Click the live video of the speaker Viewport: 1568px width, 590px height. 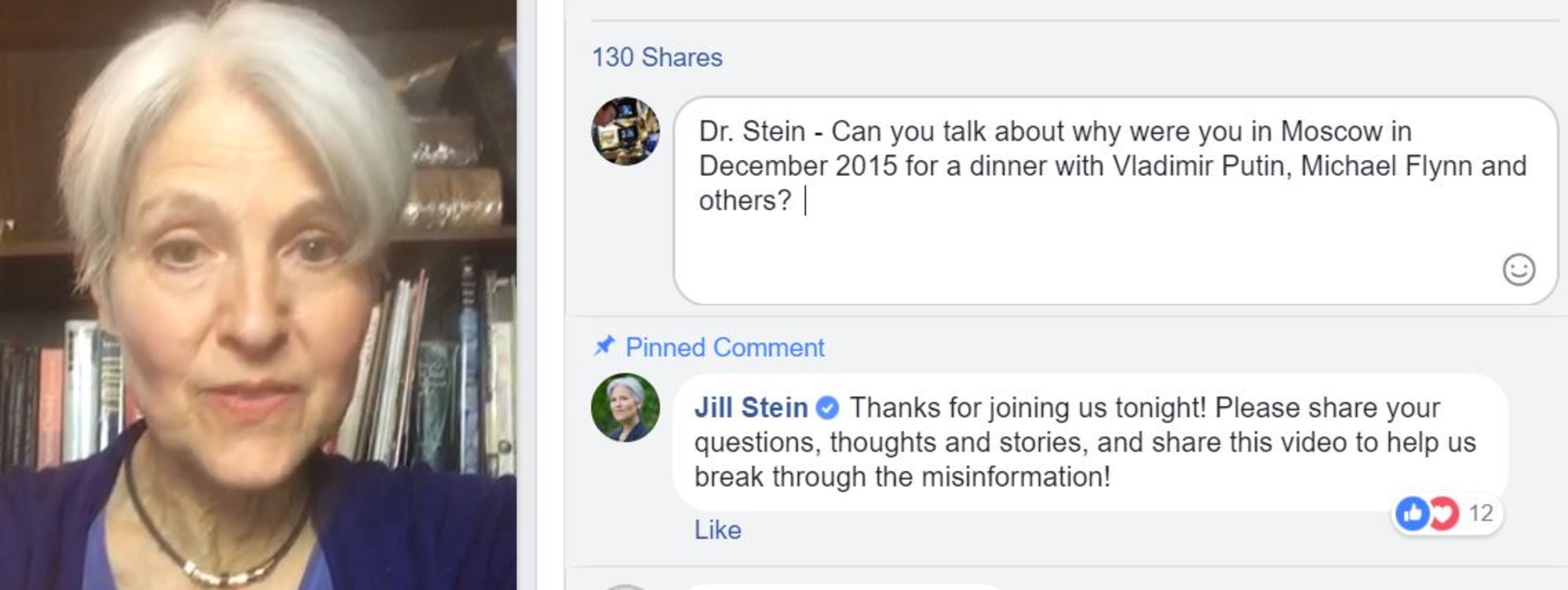click(258, 295)
